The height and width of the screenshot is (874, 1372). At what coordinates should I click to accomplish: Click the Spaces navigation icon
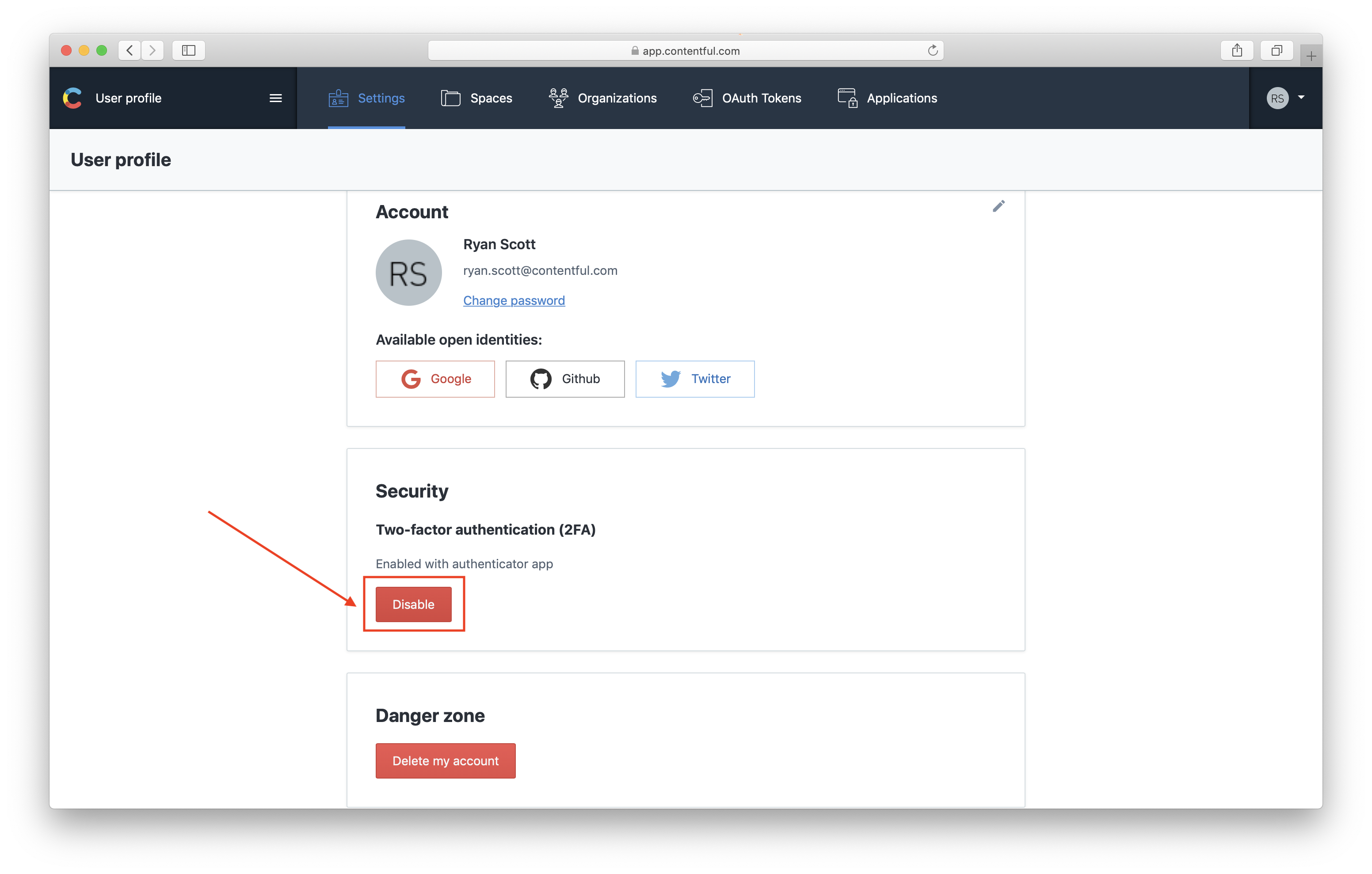coord(449,97)
